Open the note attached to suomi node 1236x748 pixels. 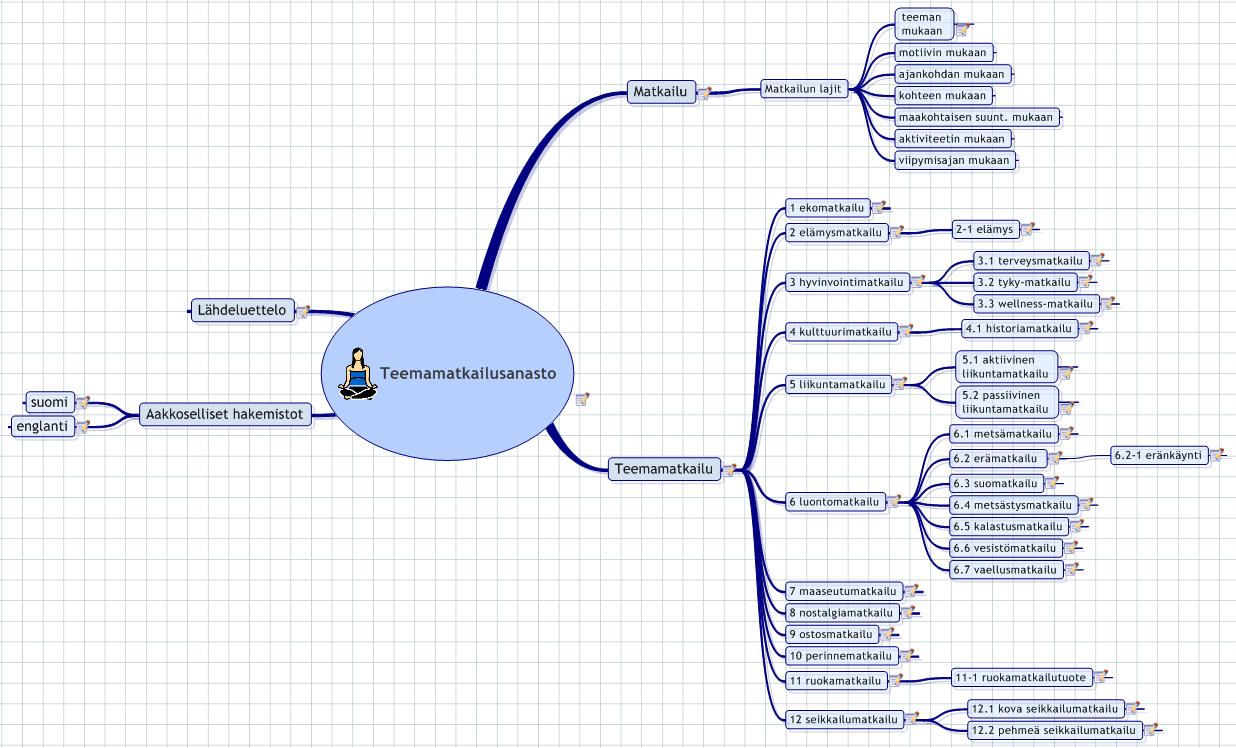coord(83,403)
